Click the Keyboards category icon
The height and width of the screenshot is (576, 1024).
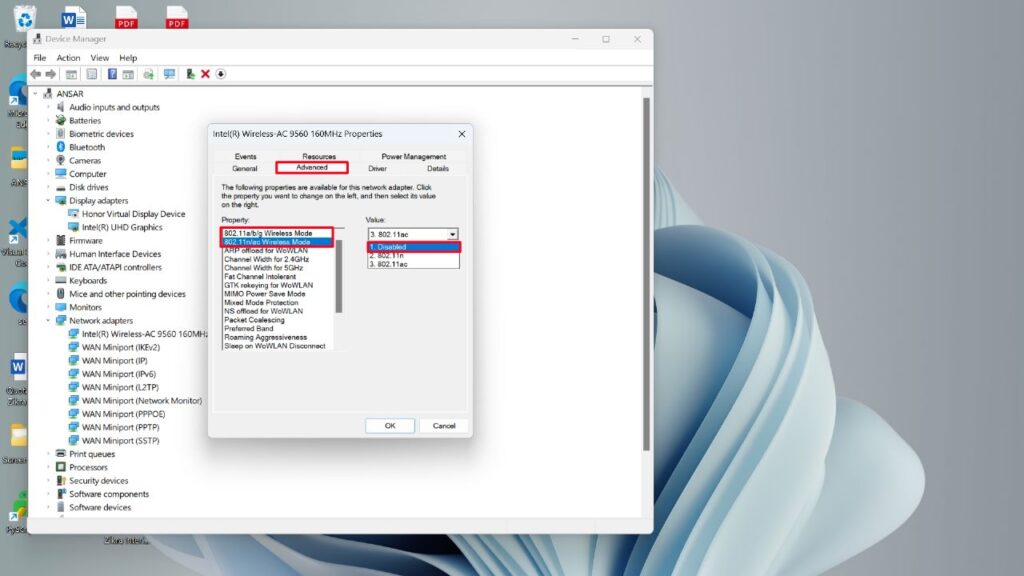tap(61, 280)
